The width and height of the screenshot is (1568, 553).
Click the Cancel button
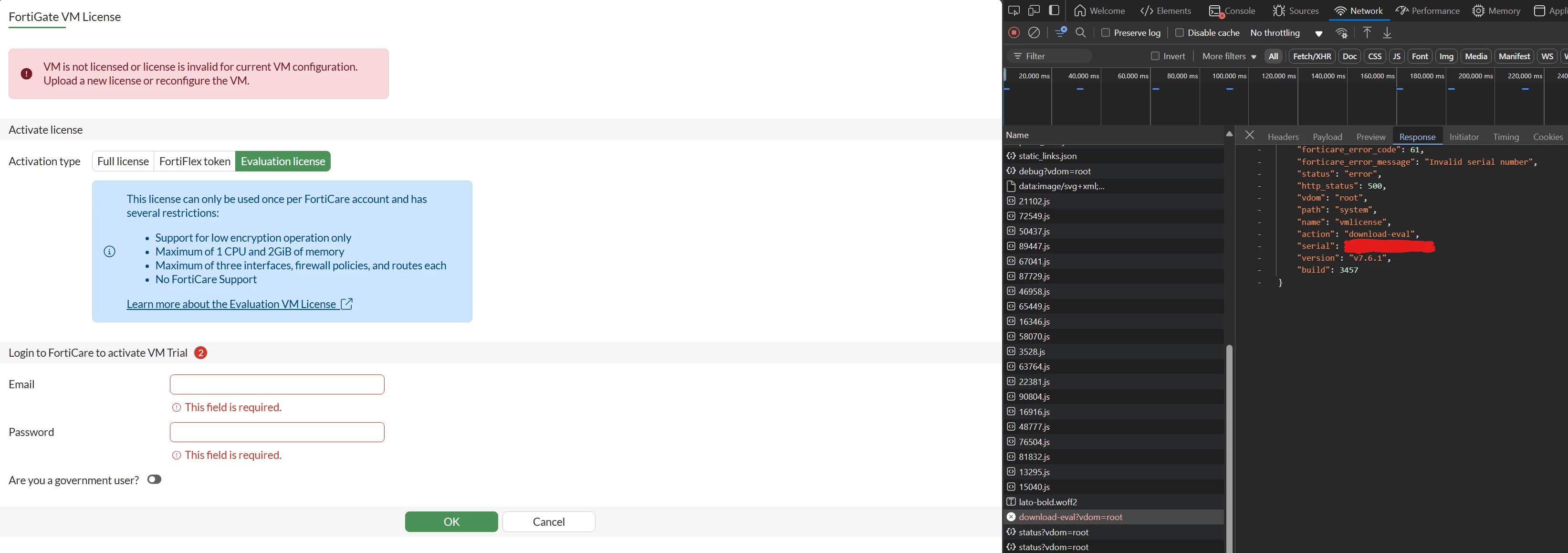coord(548,521)
